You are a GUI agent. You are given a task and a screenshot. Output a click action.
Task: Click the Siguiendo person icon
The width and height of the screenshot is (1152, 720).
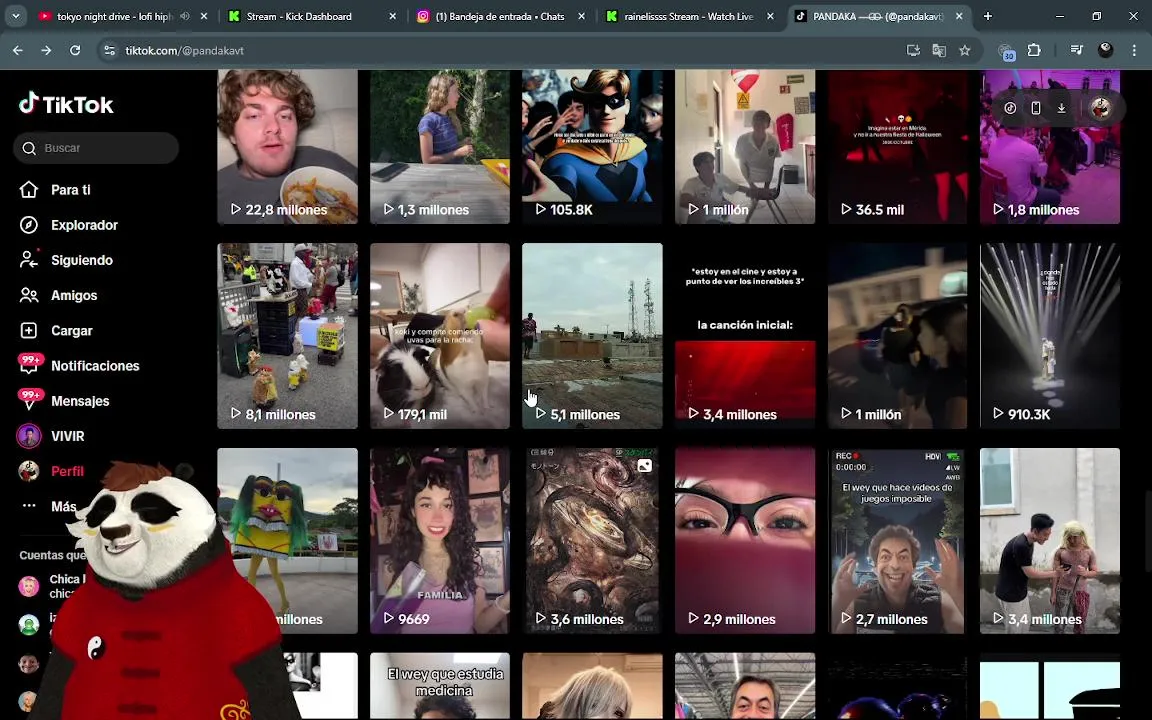tap(29, 259)
